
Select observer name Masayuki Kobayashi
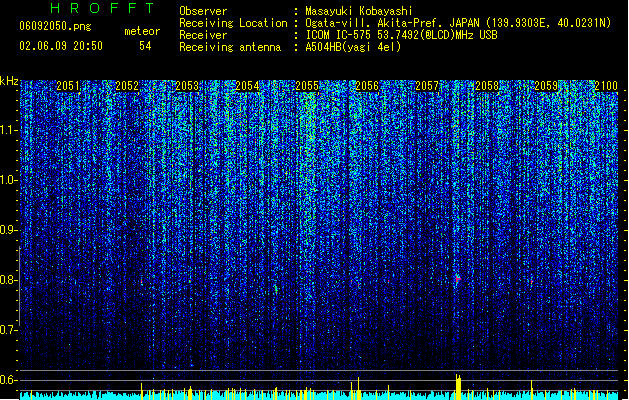pyautogui.click(x=359, y=11)
